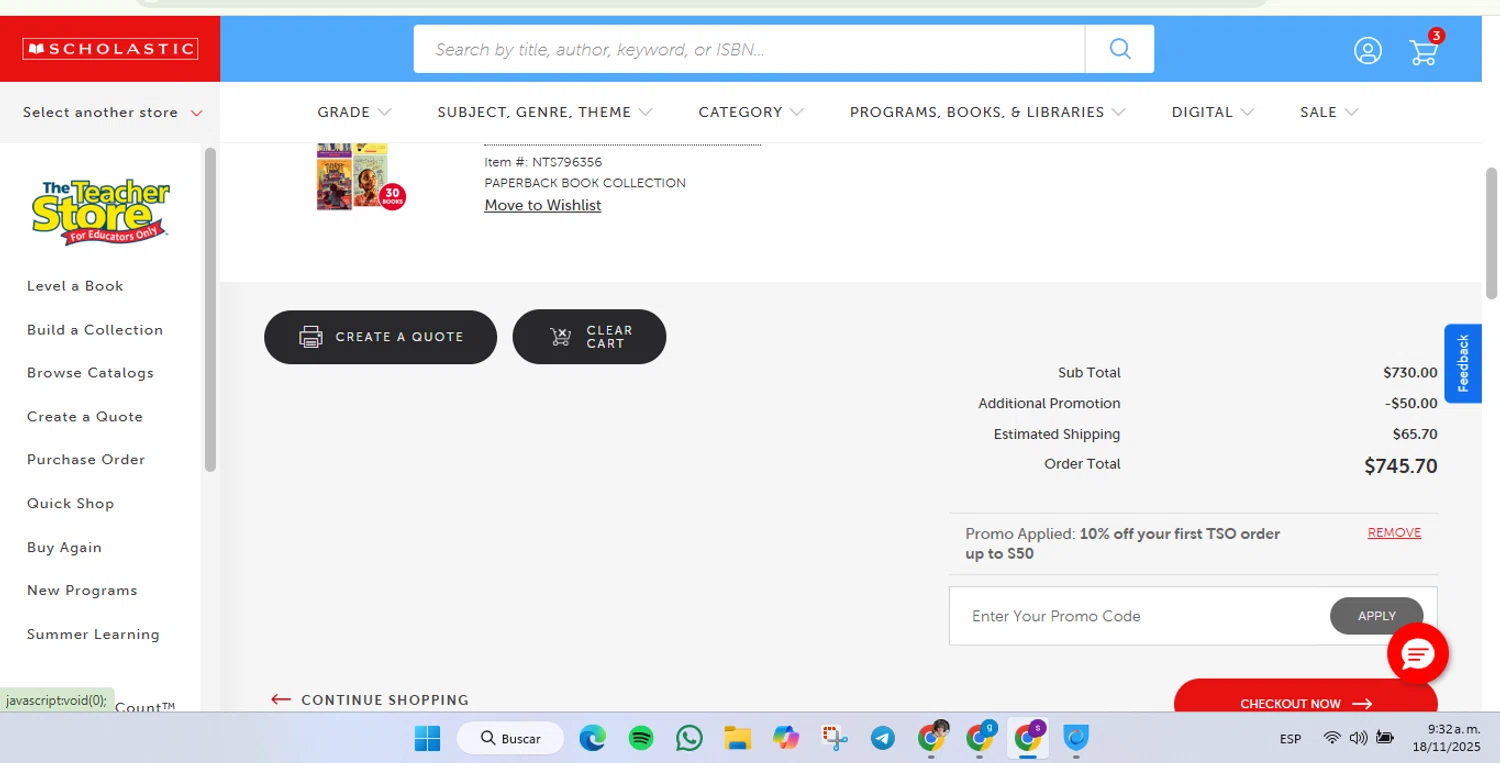1500x763 pixels.
Task: Open Spotify from taskbar
Action: [641, 738]
